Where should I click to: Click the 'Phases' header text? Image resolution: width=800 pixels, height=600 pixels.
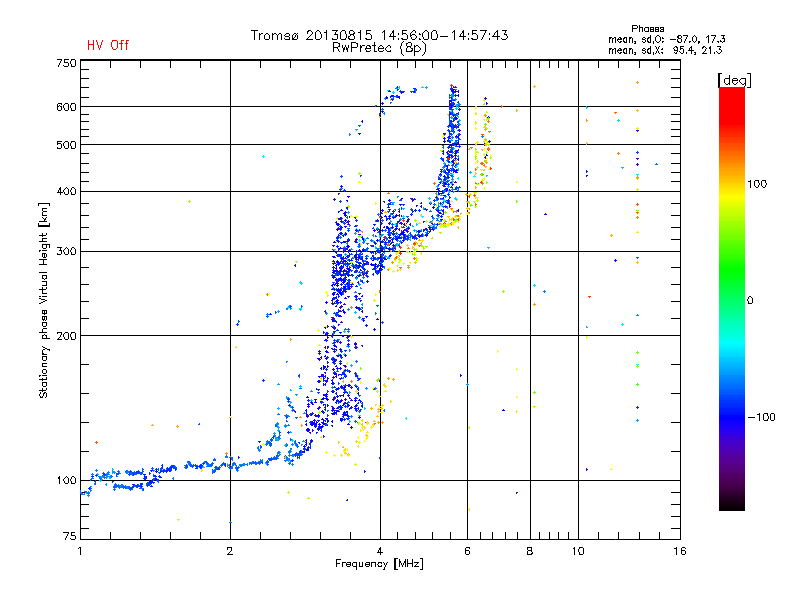click(647, 29)
